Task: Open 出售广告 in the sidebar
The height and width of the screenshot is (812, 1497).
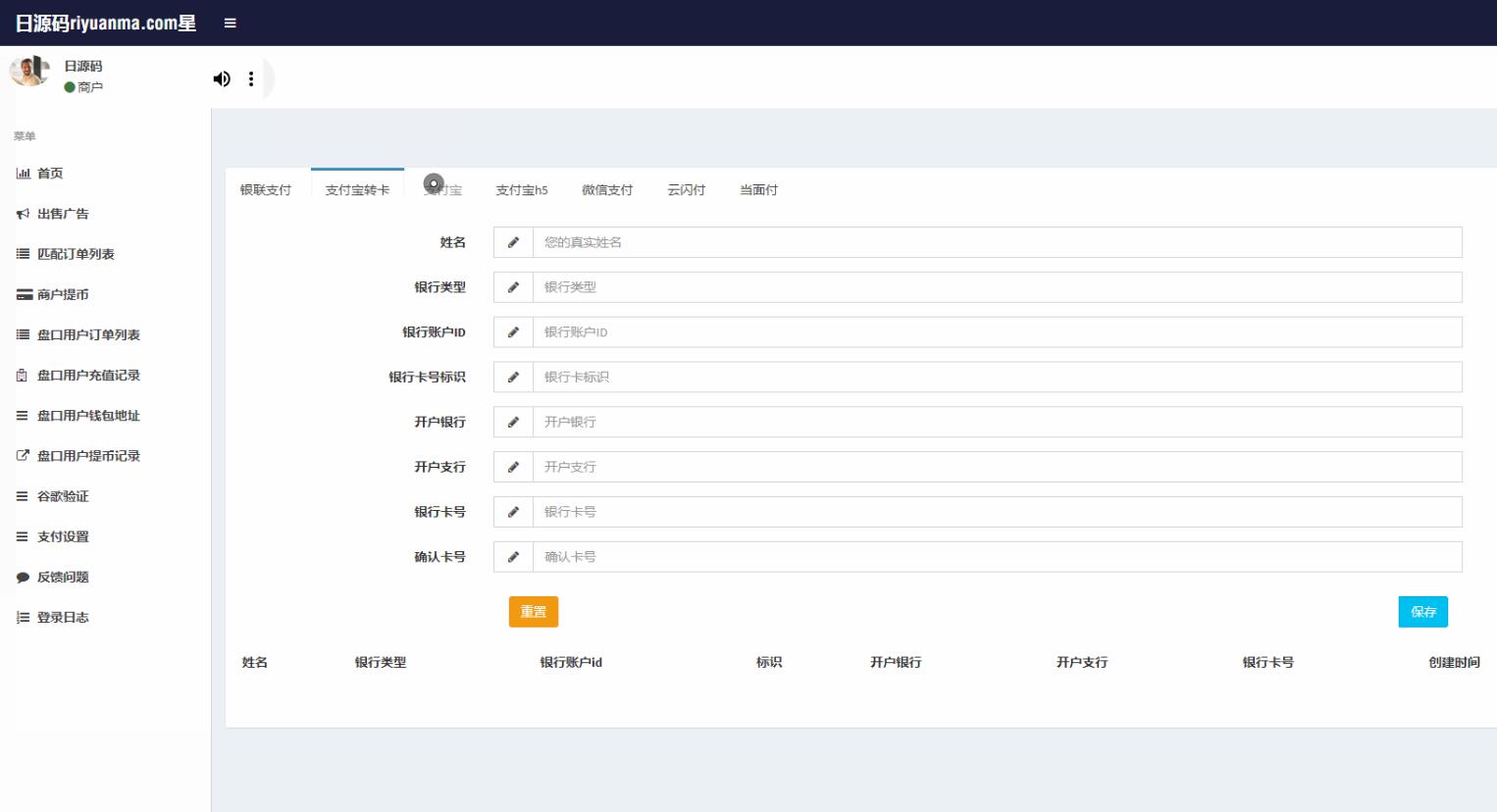Action: point(63,214)
